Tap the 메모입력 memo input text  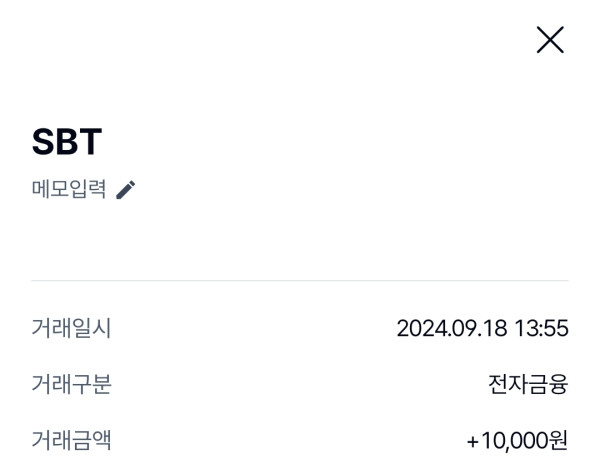pyautogui.click(x=69, y=190)
